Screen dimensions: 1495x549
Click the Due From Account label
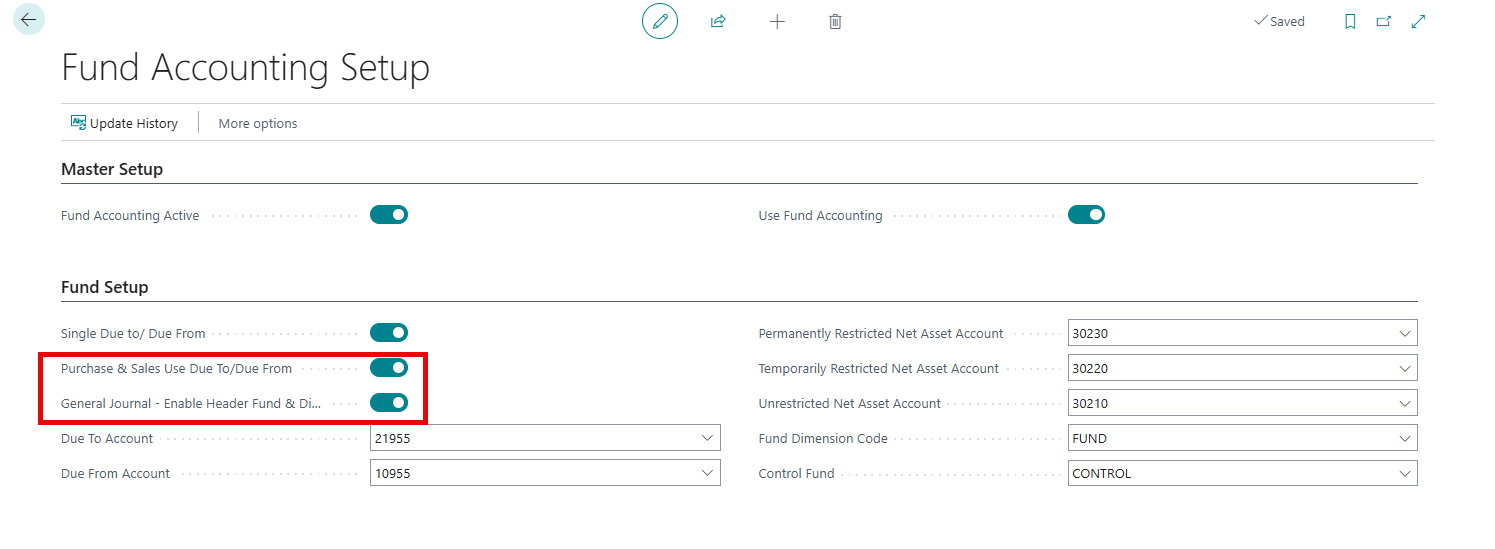[x=116, y=473]
